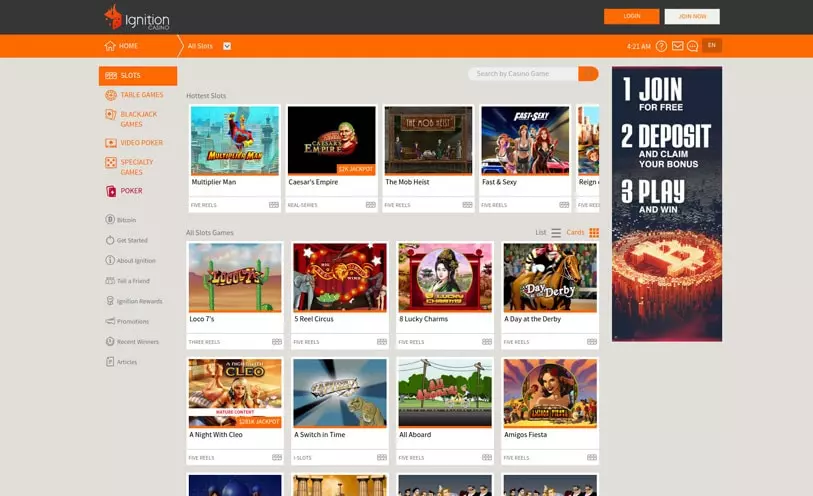Open the 5 Reel Circus thumbnail

click(340, 278)
